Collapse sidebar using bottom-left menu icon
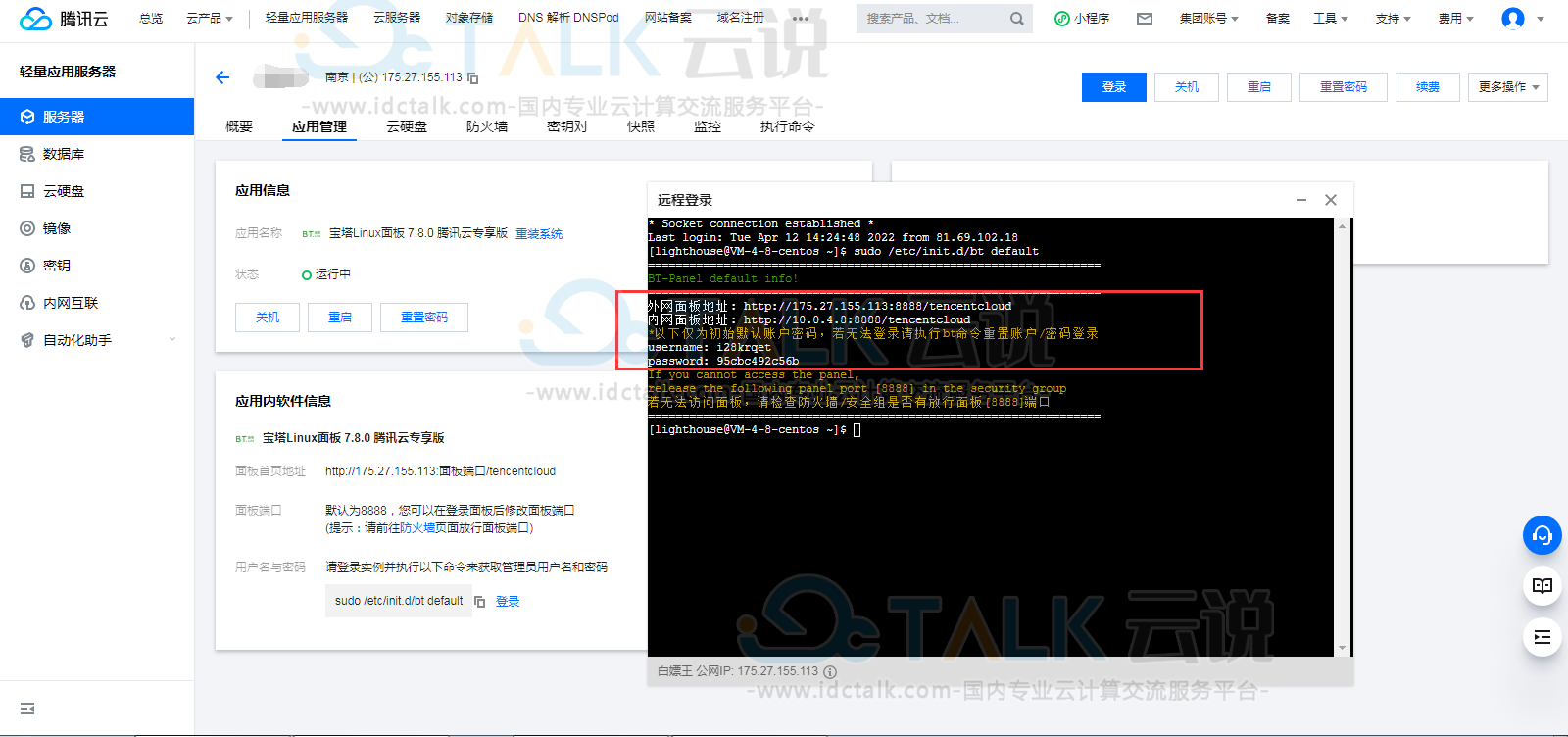The width and height of the screenshot is (1568, 737). (27, 709)
